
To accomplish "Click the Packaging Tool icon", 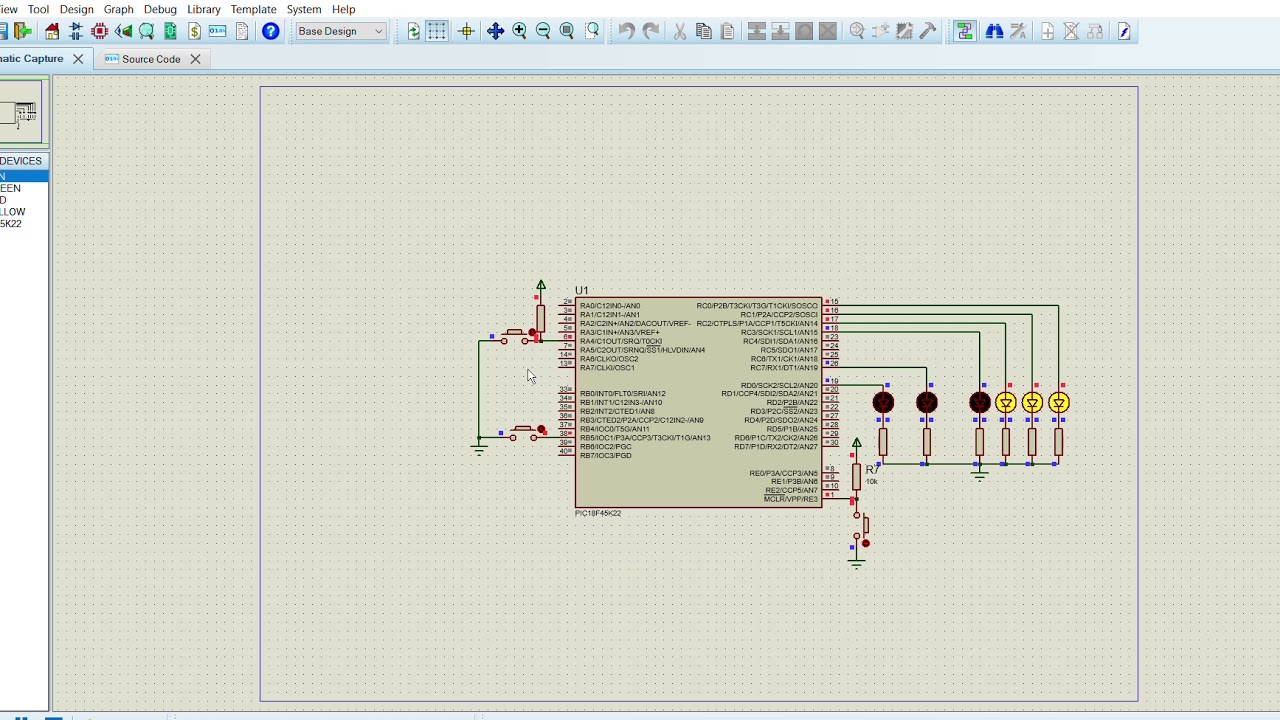I will click(x=904, y=31).
